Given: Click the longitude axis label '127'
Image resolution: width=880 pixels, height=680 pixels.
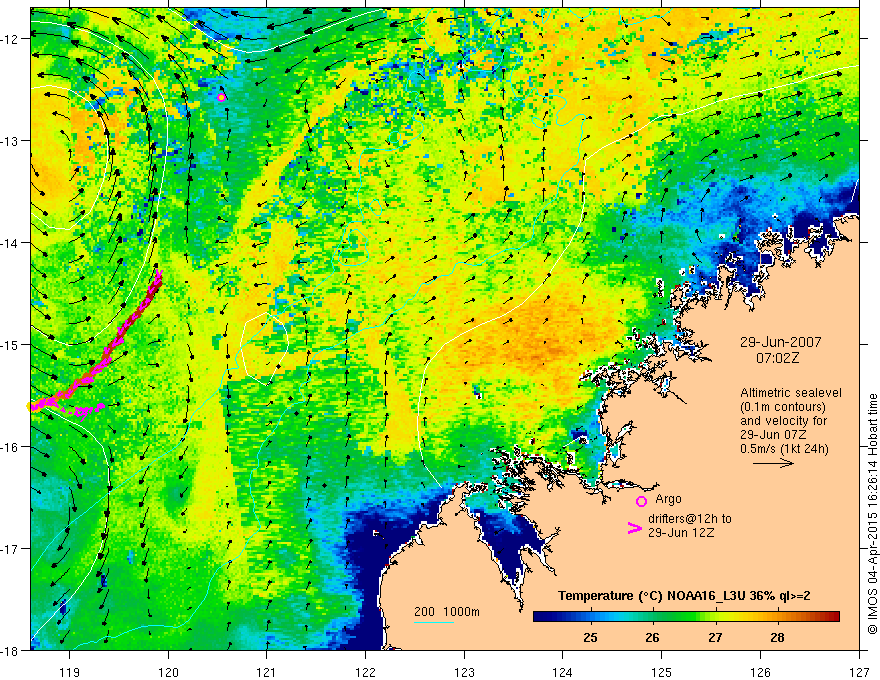Looking at the screenshot, I should click(859, 673).
